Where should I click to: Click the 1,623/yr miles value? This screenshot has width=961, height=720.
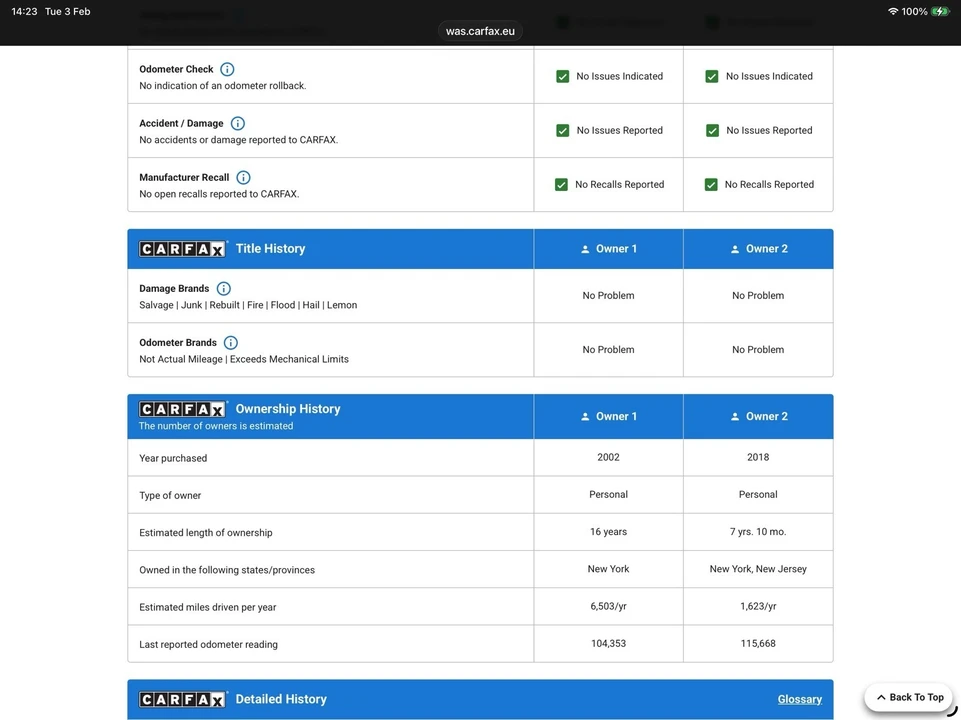[758, 606]
